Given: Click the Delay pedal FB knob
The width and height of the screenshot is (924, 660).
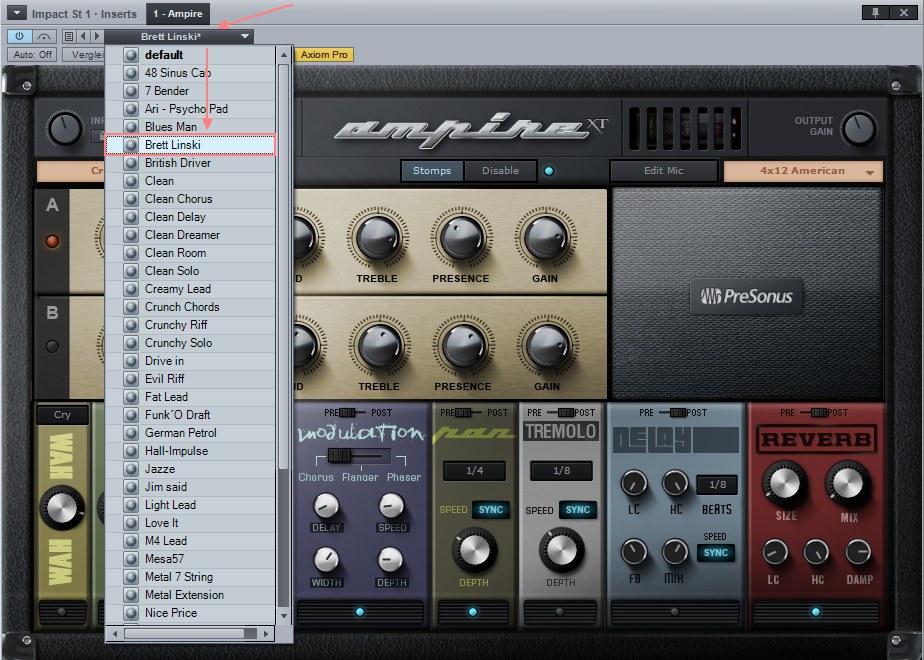Looking at the screenshot, I should click(633, 552).
